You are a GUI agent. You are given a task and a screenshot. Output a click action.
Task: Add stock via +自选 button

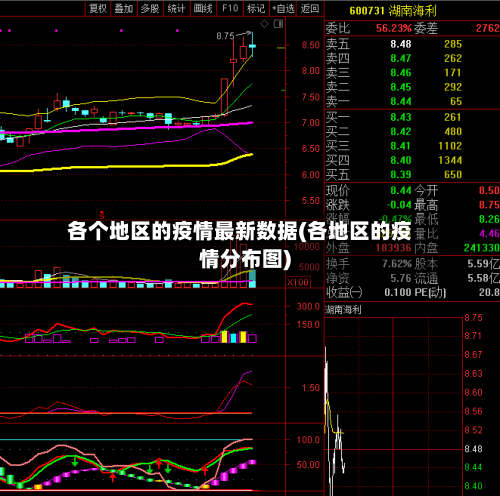pos(283,8)
